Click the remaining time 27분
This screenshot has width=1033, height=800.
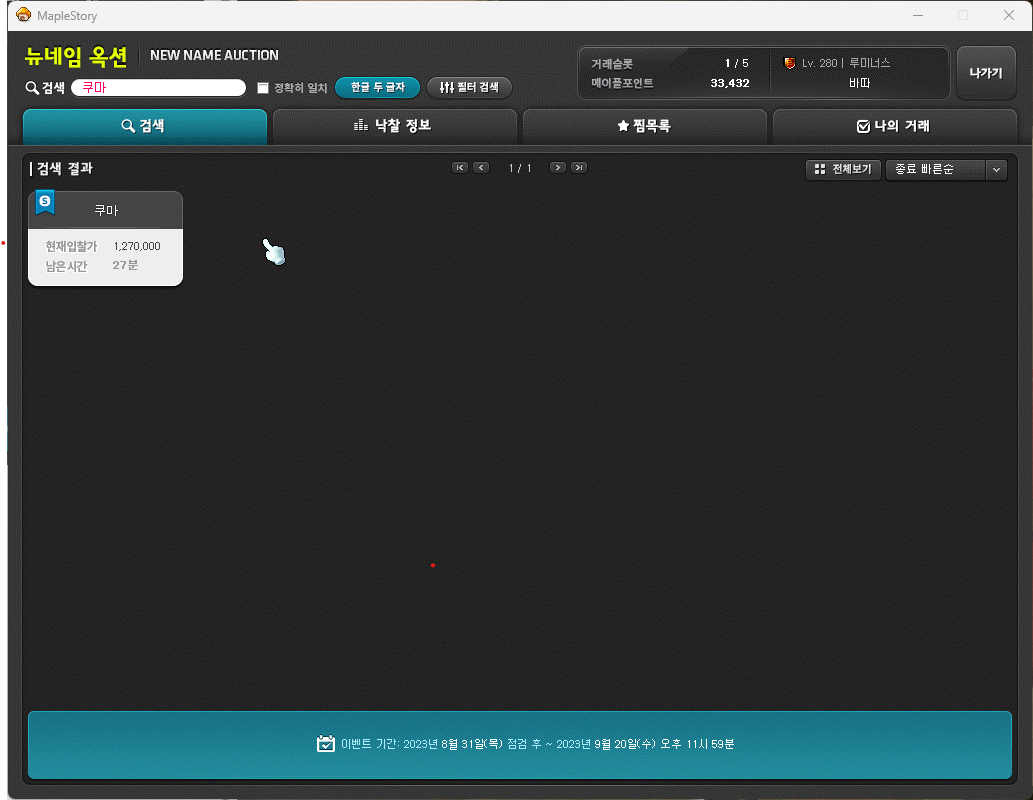pyautogui.click(x=125, y=265)
